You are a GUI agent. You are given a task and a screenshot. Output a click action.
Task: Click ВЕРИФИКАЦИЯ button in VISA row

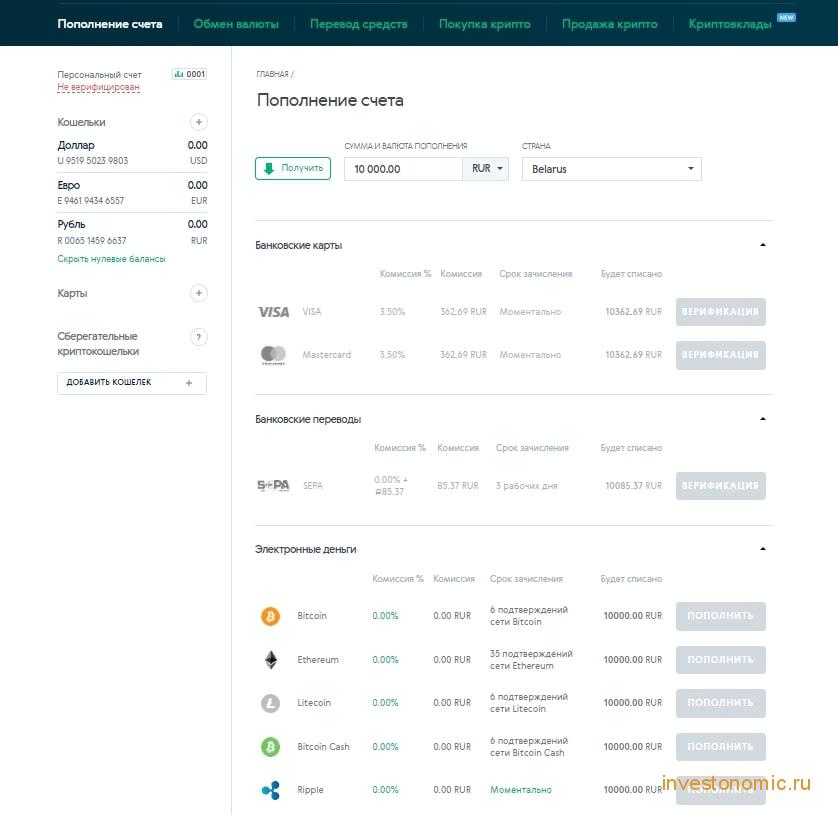(720, 312)
